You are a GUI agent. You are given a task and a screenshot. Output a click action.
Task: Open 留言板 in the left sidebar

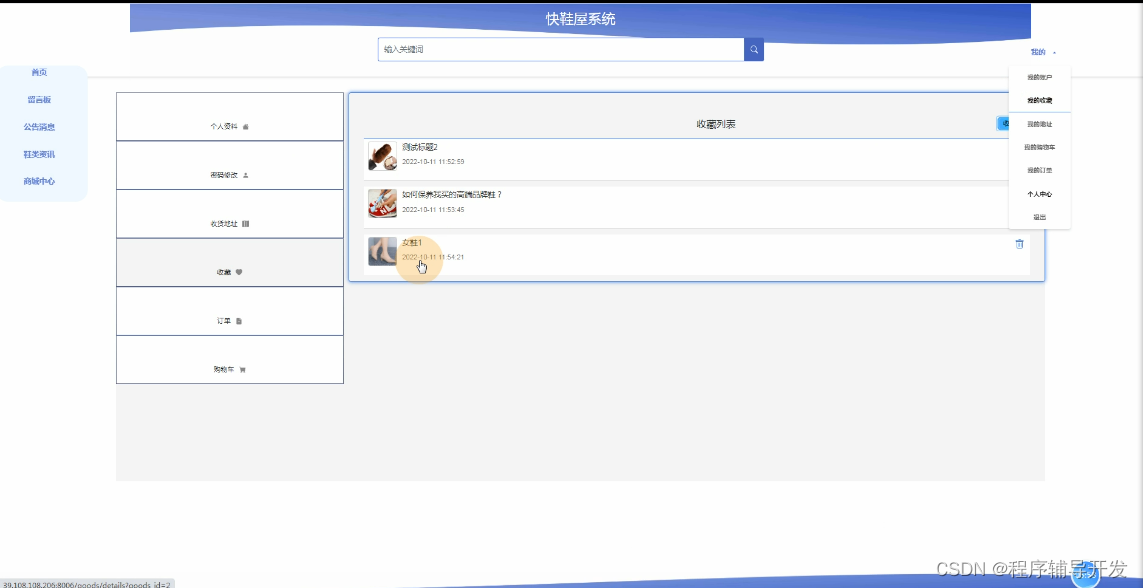[39, 100]
